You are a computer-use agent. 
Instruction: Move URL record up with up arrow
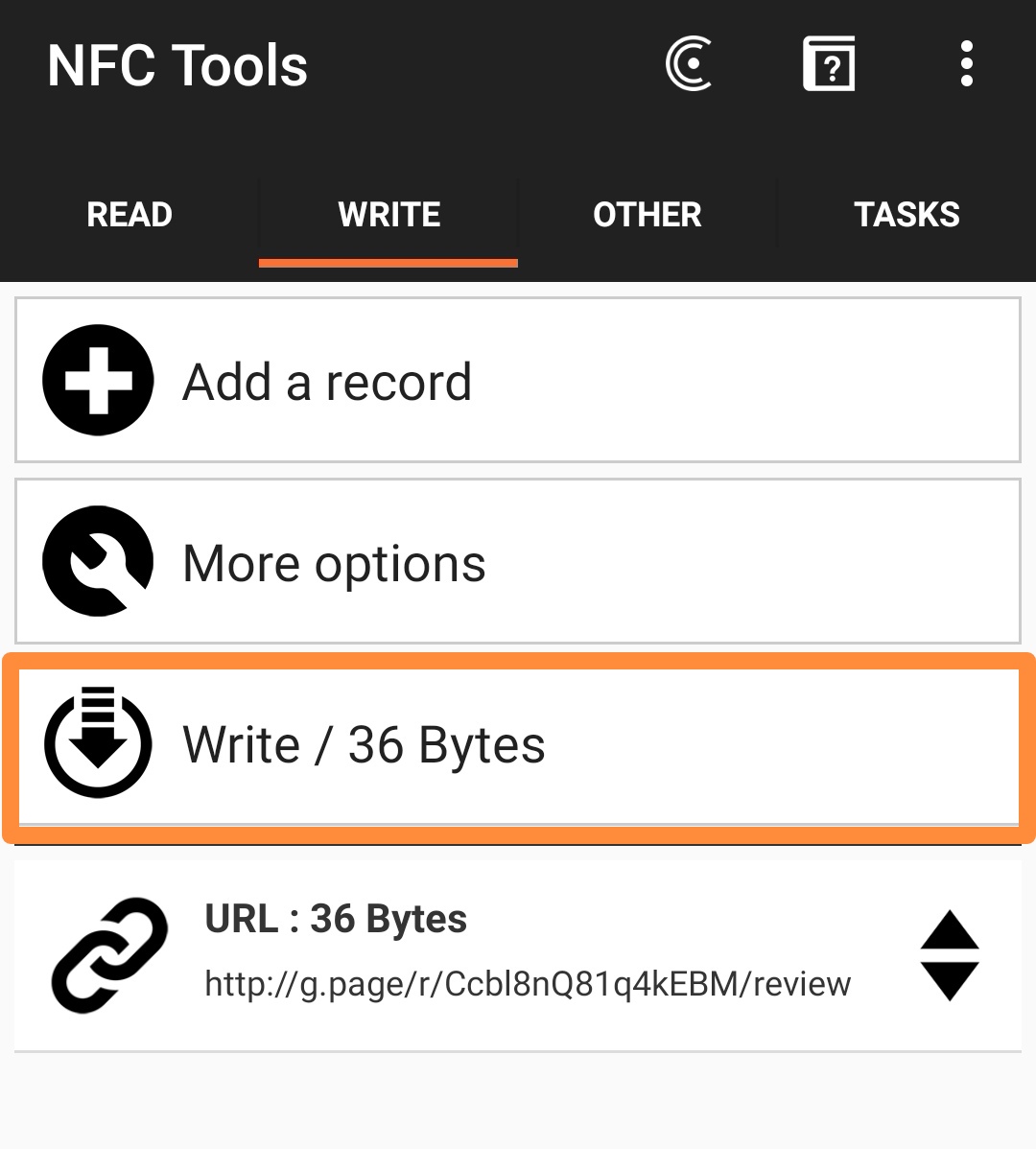click(950, 929)
